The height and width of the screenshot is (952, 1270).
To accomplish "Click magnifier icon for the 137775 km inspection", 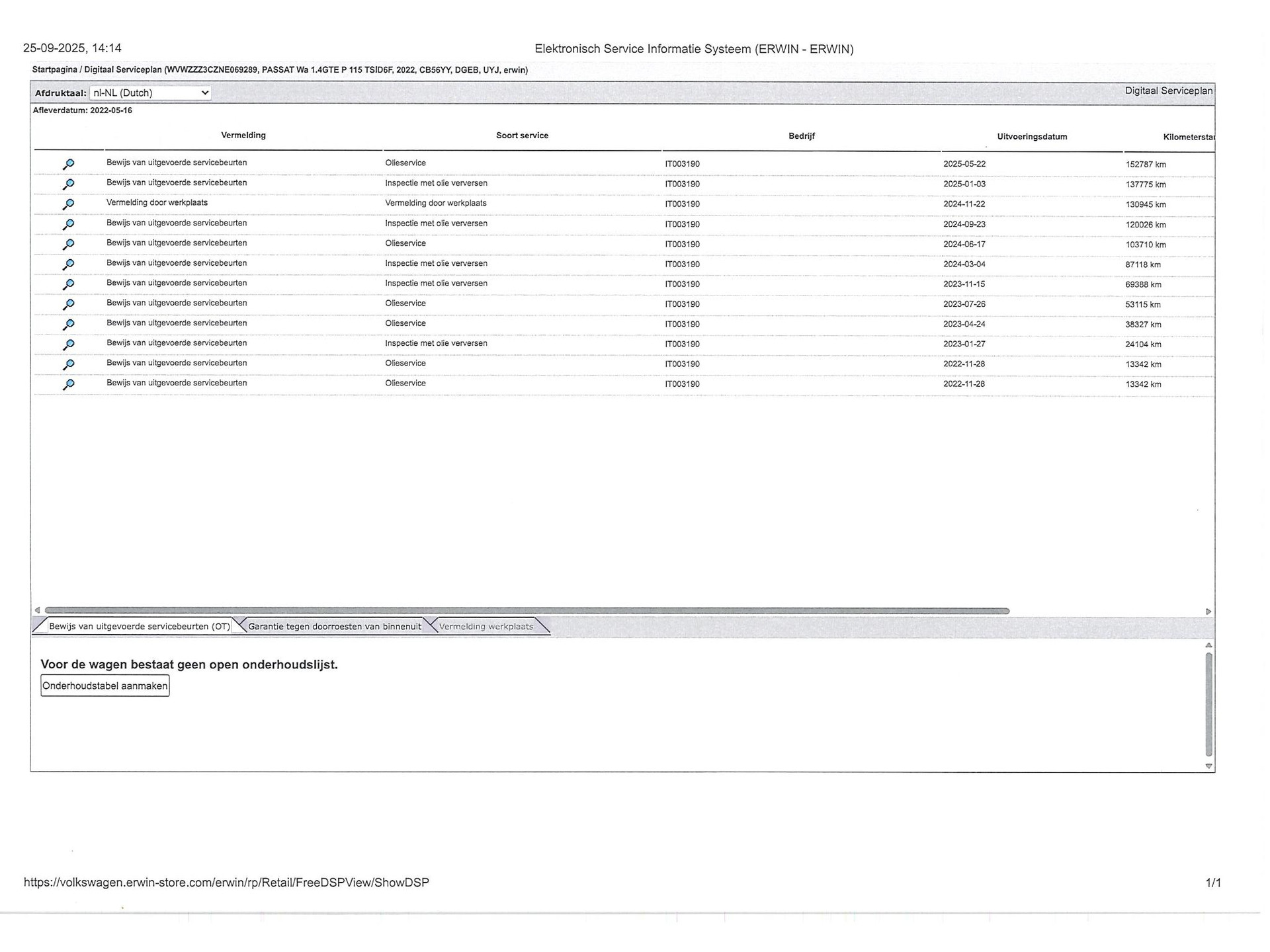I will [68, 184].
